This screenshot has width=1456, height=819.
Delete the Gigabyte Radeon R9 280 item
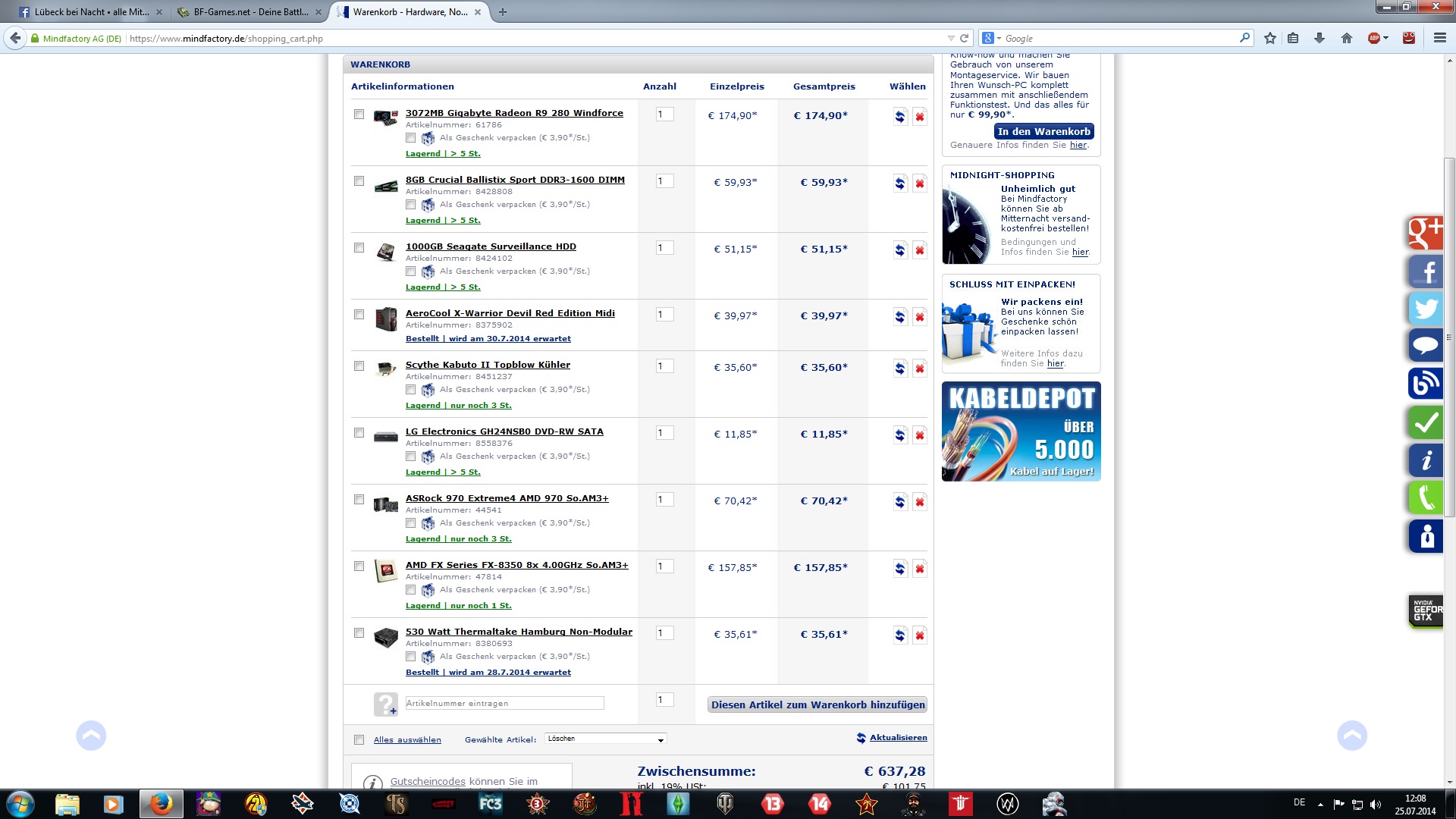tap(919, 117)
